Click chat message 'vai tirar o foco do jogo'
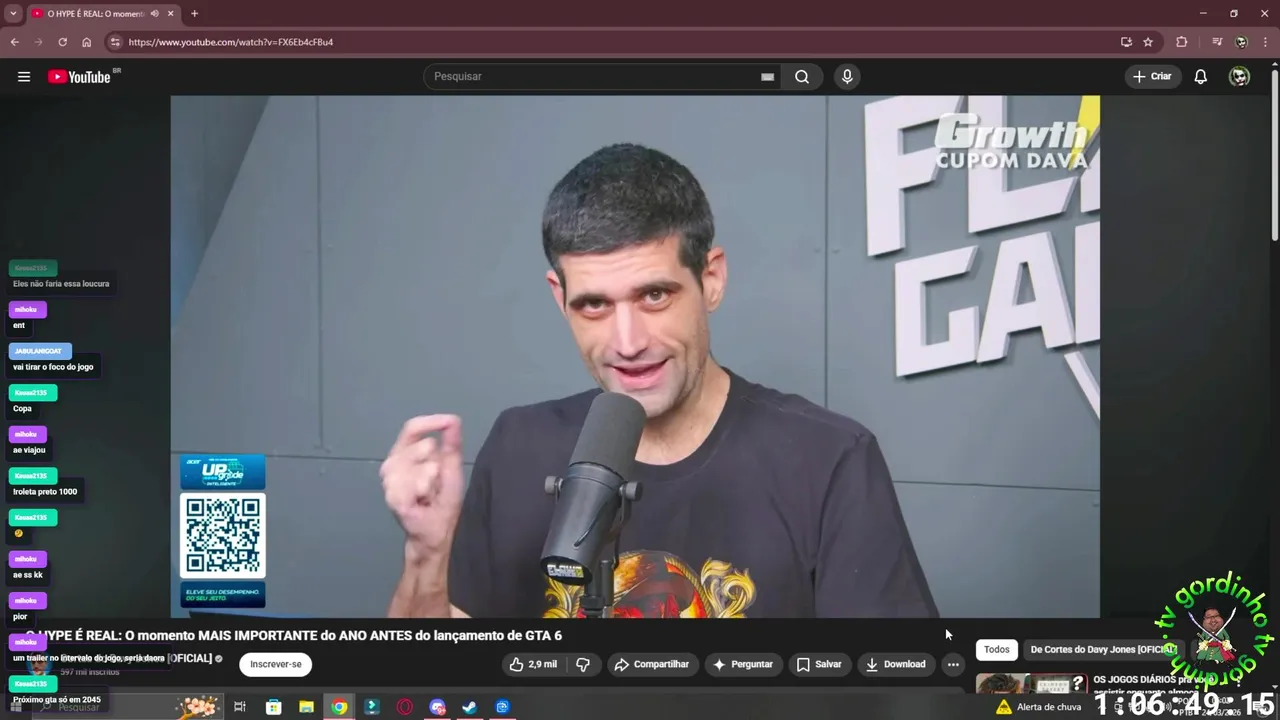 [x=53, y=367]
